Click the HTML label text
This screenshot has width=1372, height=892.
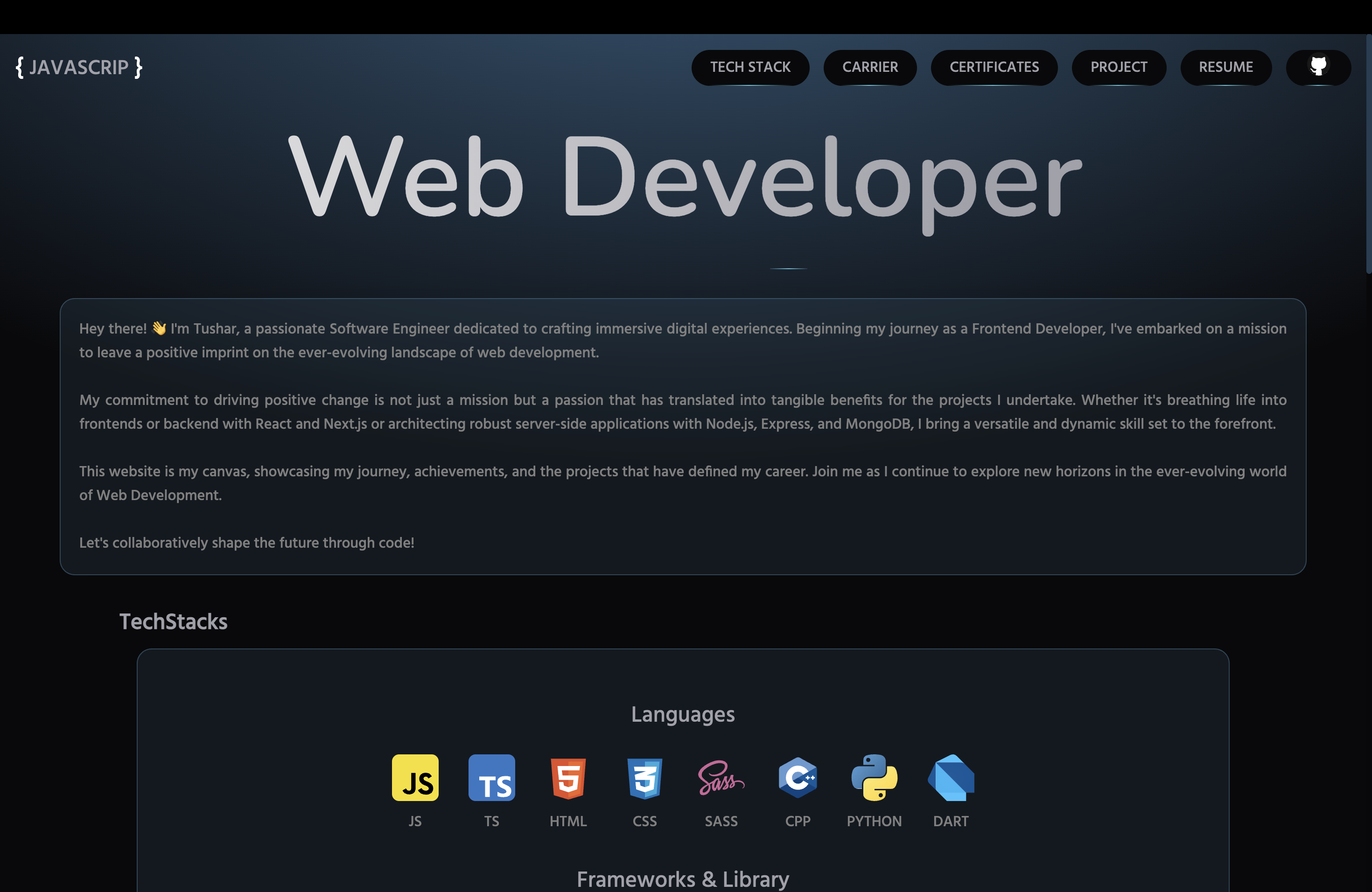[568, 821]
